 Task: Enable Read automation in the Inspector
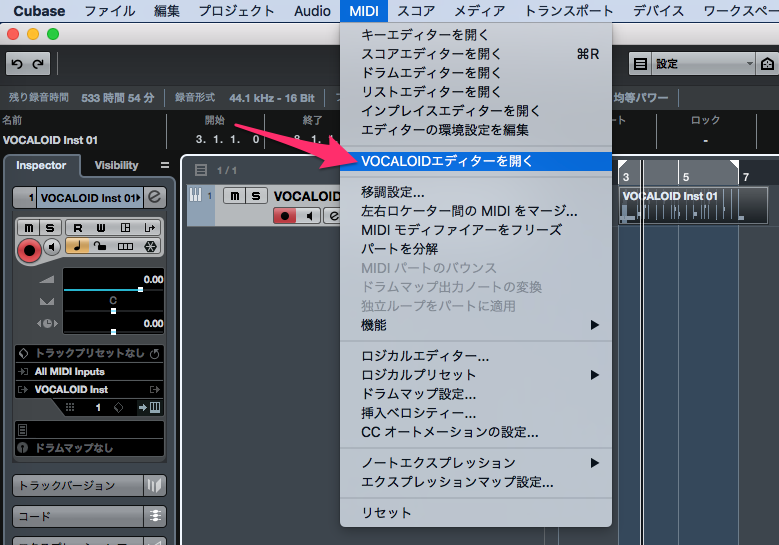(78, 228)
